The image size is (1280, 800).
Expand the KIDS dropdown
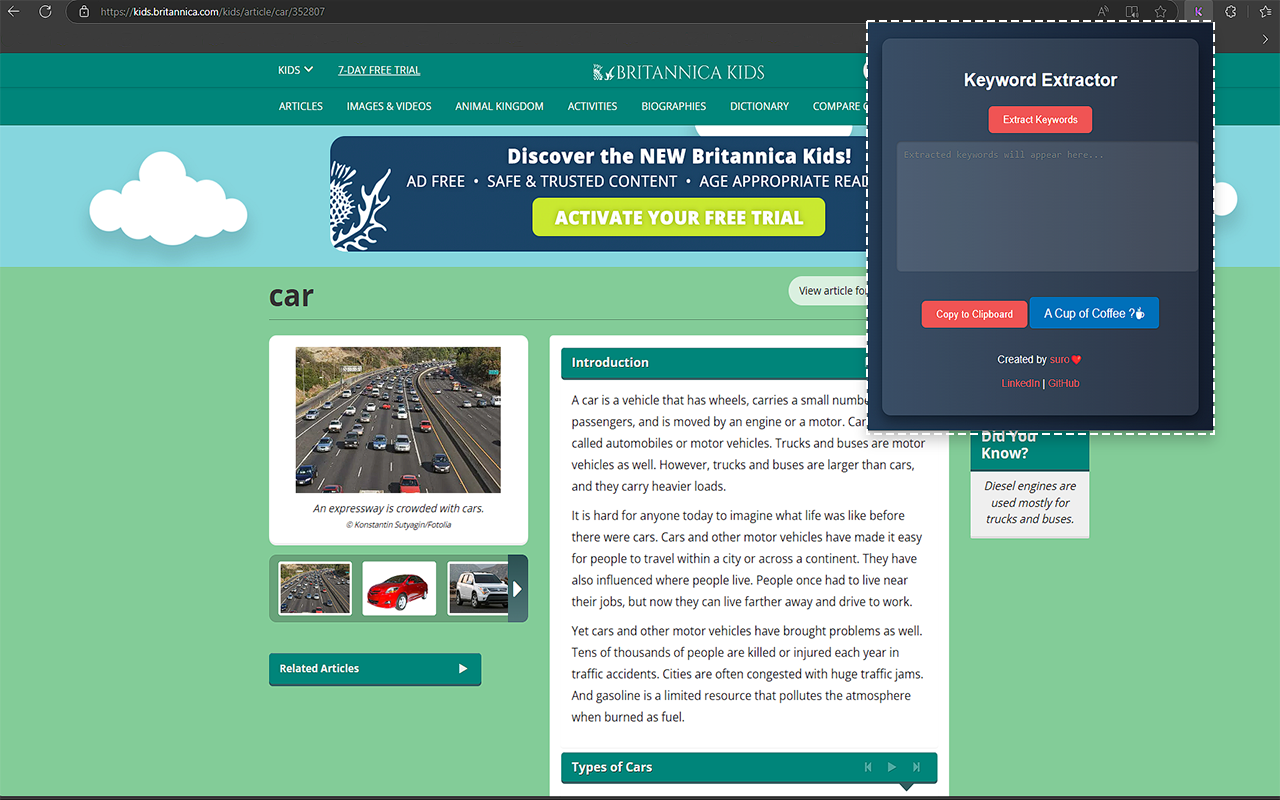pyautogui.click(x=295, y=70)
